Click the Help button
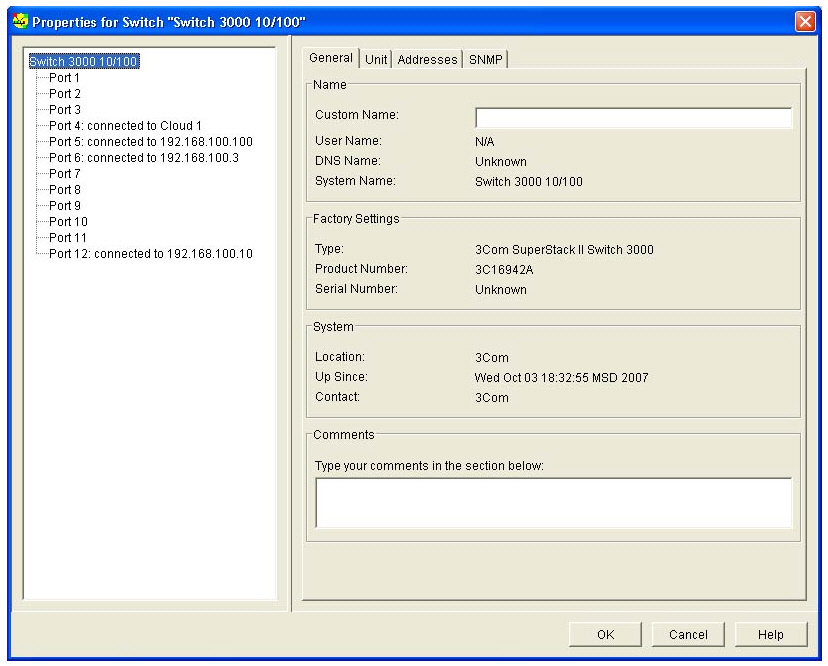 point(771,634)
